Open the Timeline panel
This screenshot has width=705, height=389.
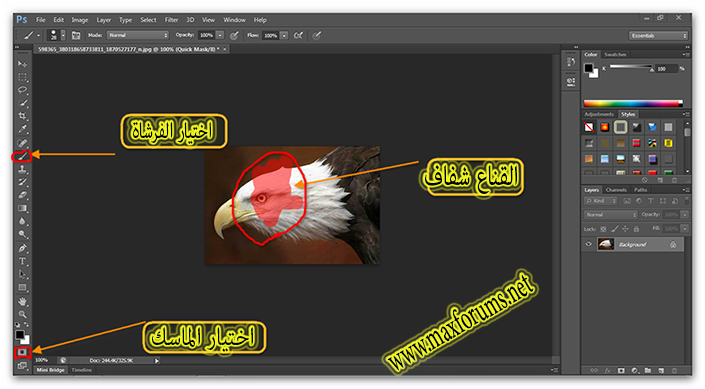[81, 370]
